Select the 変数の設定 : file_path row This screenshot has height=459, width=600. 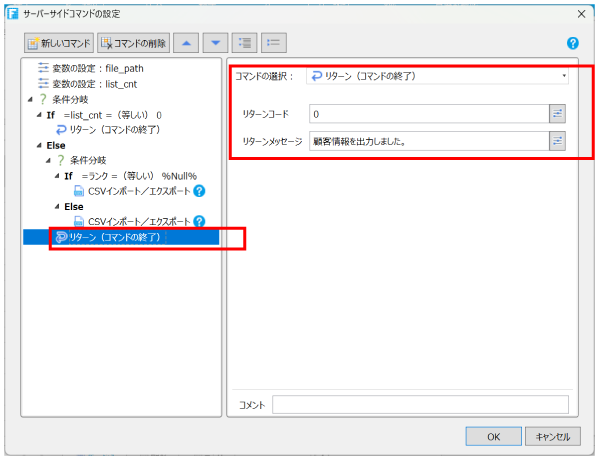pyautogui.click(x=91, y=68)
